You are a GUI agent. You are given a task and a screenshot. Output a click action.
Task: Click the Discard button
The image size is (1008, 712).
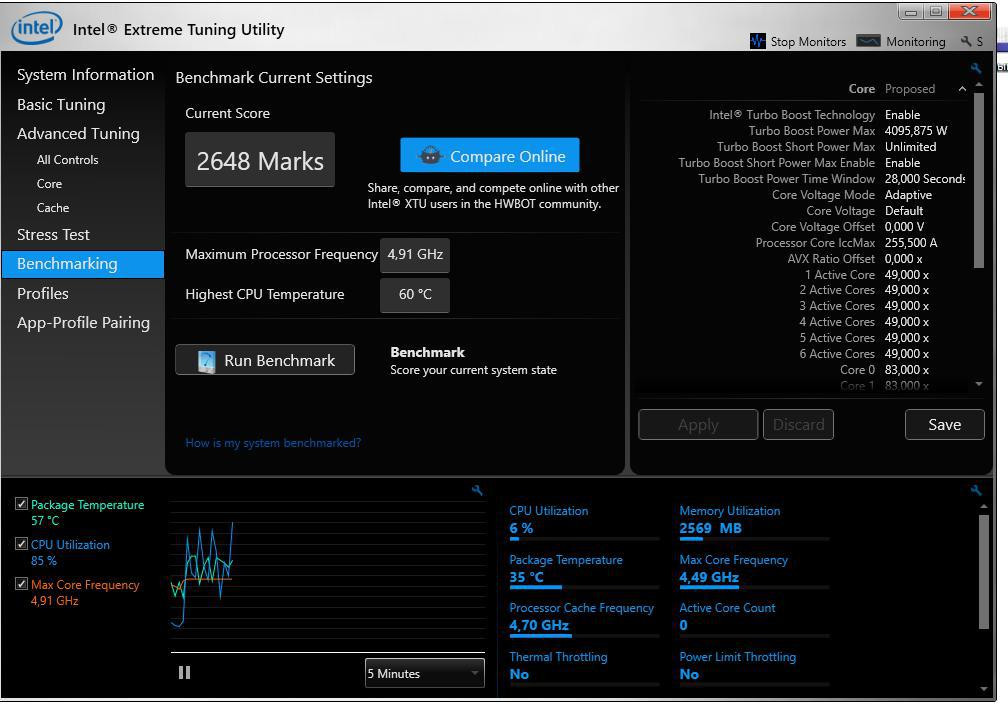[798, 425]
